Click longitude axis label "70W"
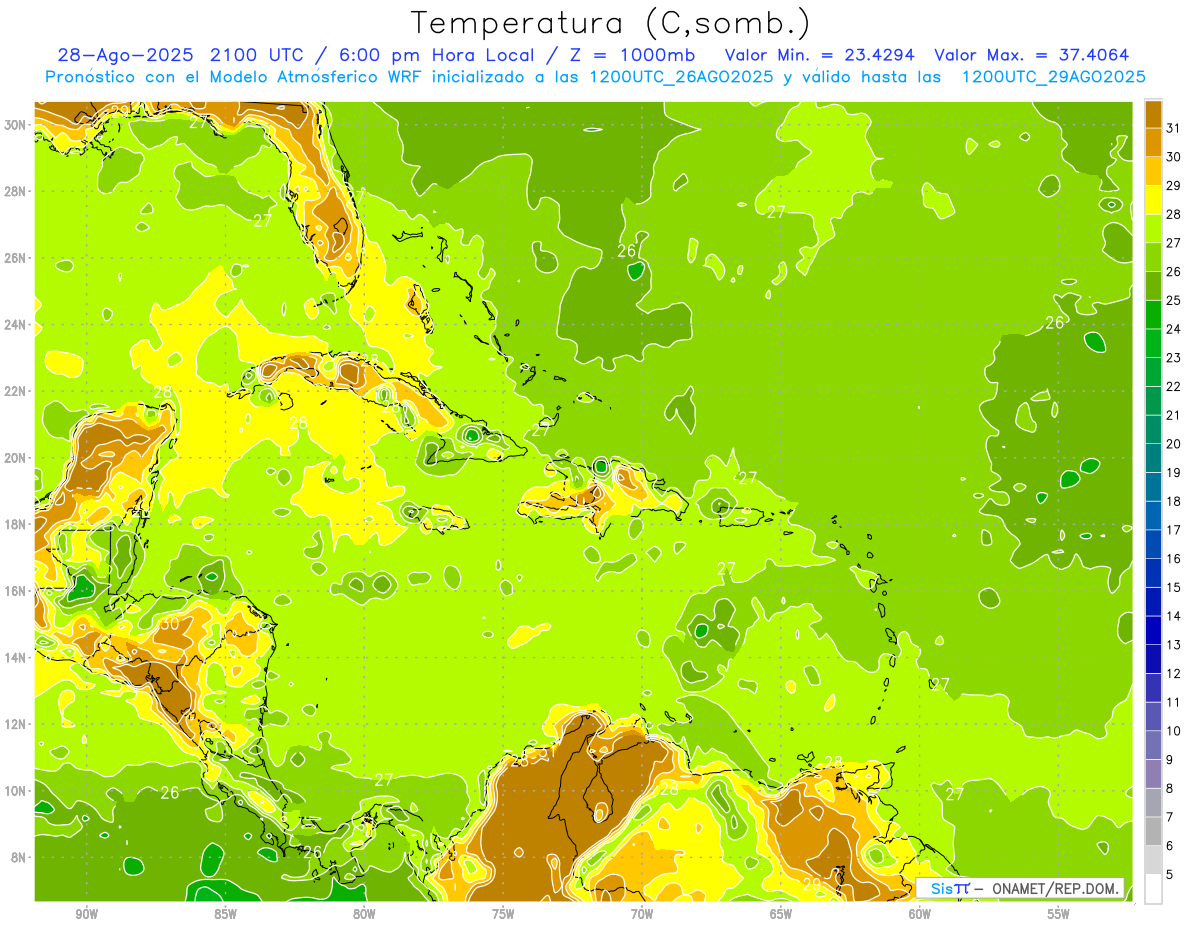 642,914
